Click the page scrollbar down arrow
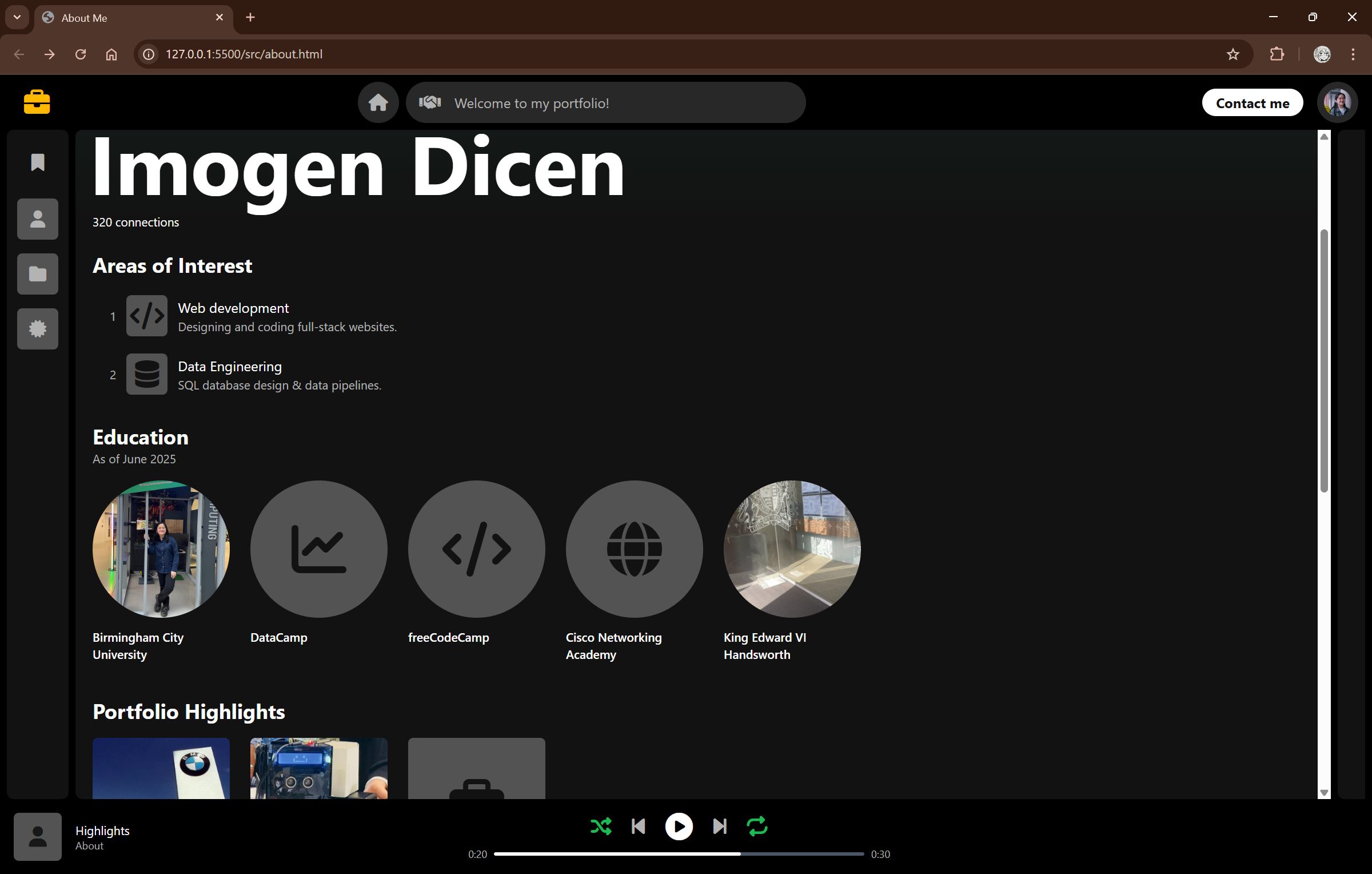 (1324, 793)
